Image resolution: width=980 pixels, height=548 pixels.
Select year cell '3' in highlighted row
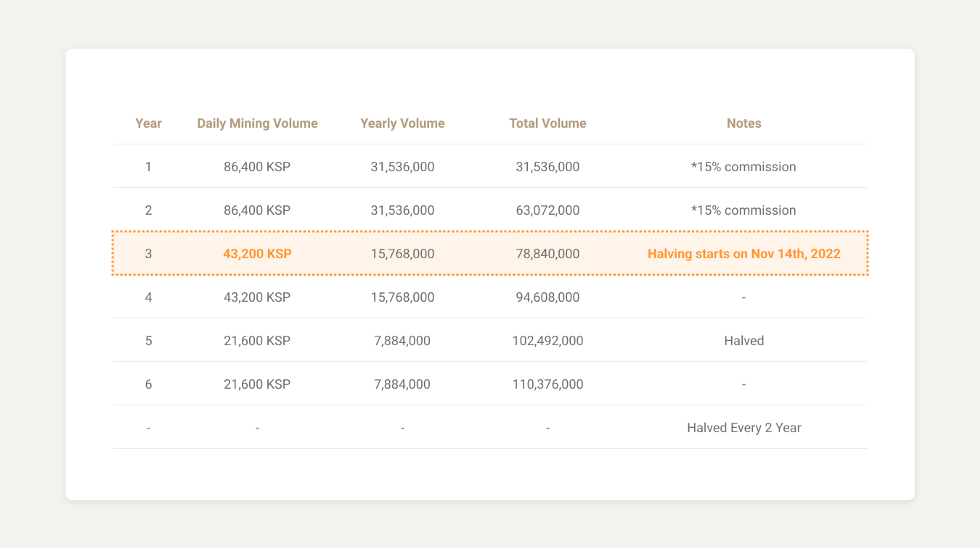[x=148, y=254]
